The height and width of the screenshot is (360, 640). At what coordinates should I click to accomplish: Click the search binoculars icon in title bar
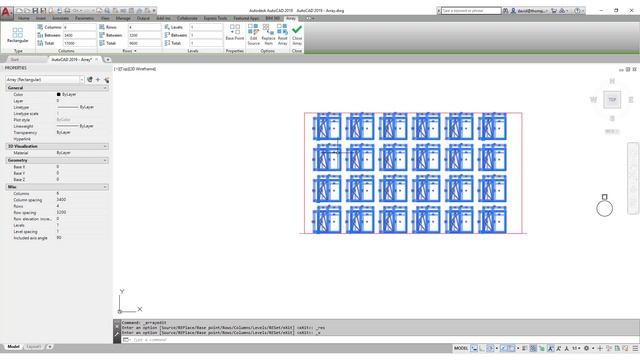[x=505, y=11]
